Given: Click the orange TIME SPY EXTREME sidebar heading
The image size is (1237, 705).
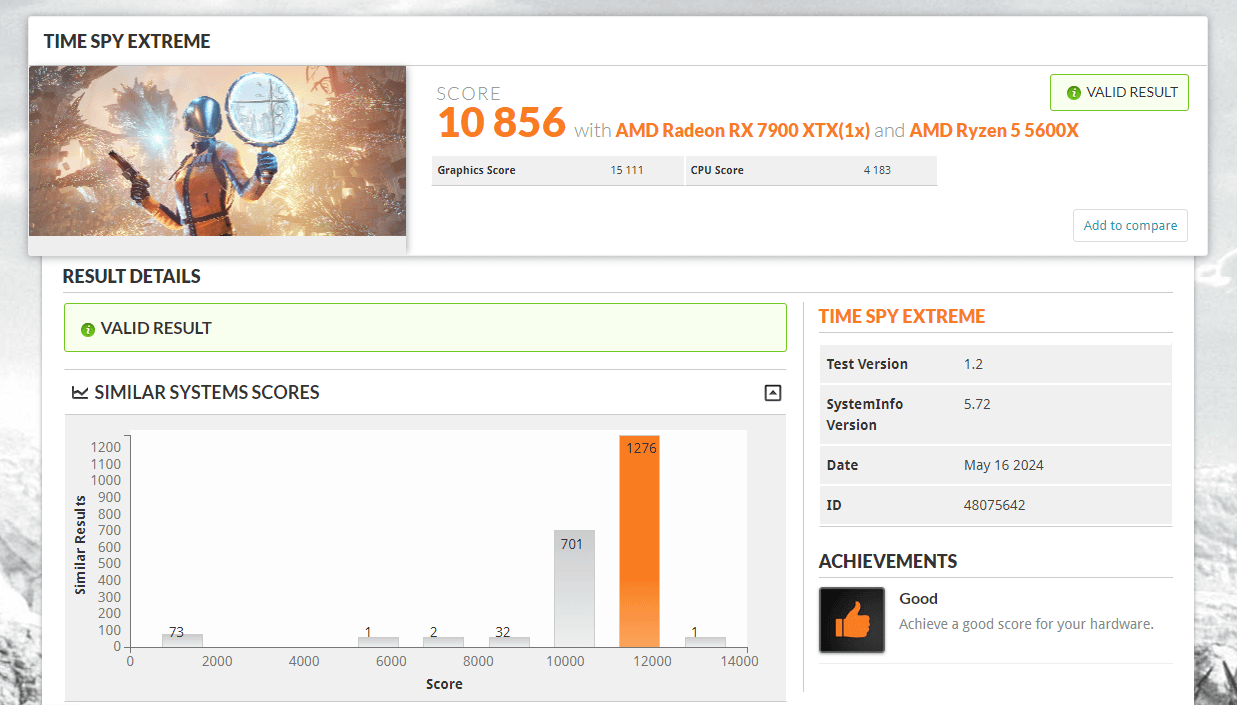Looking at the screenshot, I should tap(902, 316).
